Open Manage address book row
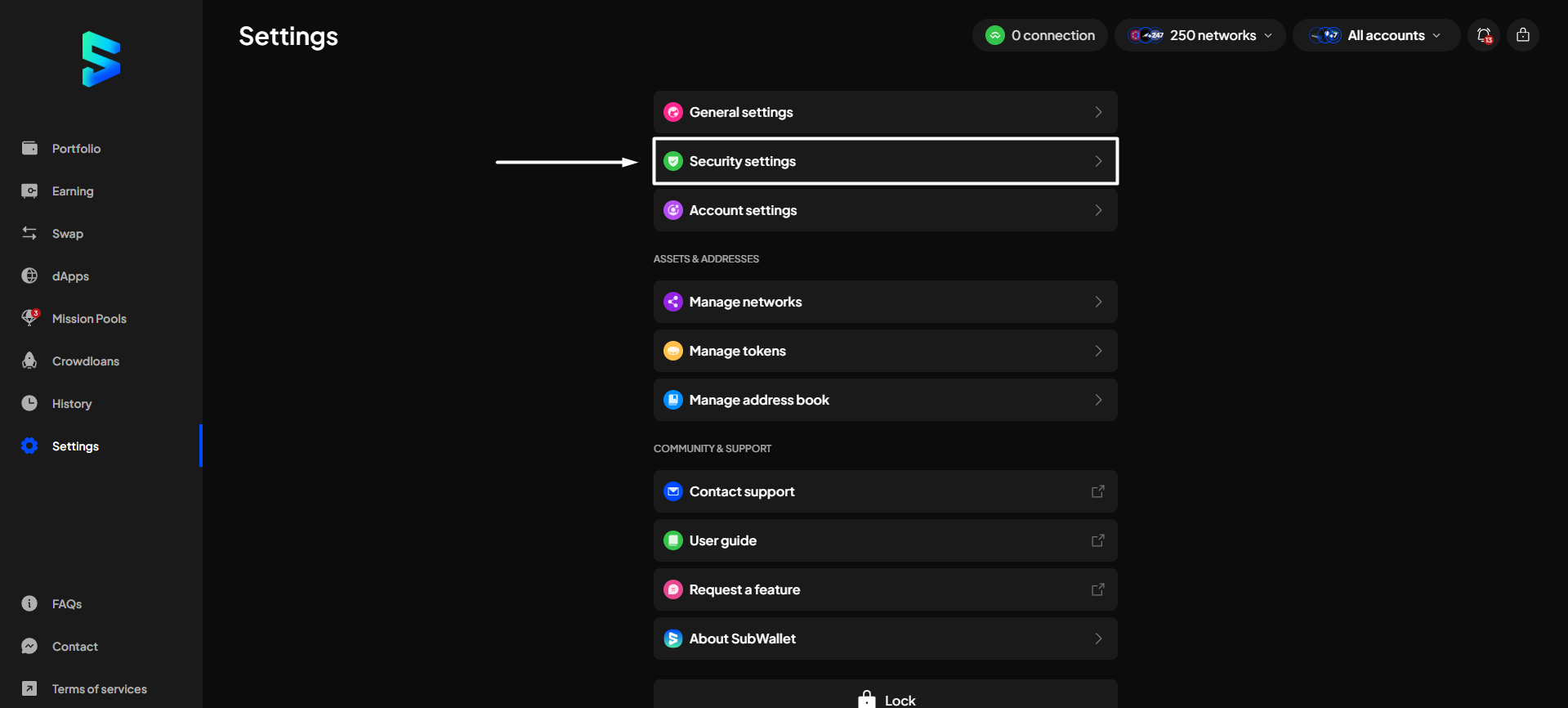Image resolution: width=1568 pixels, height=708 pixels. [885, 400]
